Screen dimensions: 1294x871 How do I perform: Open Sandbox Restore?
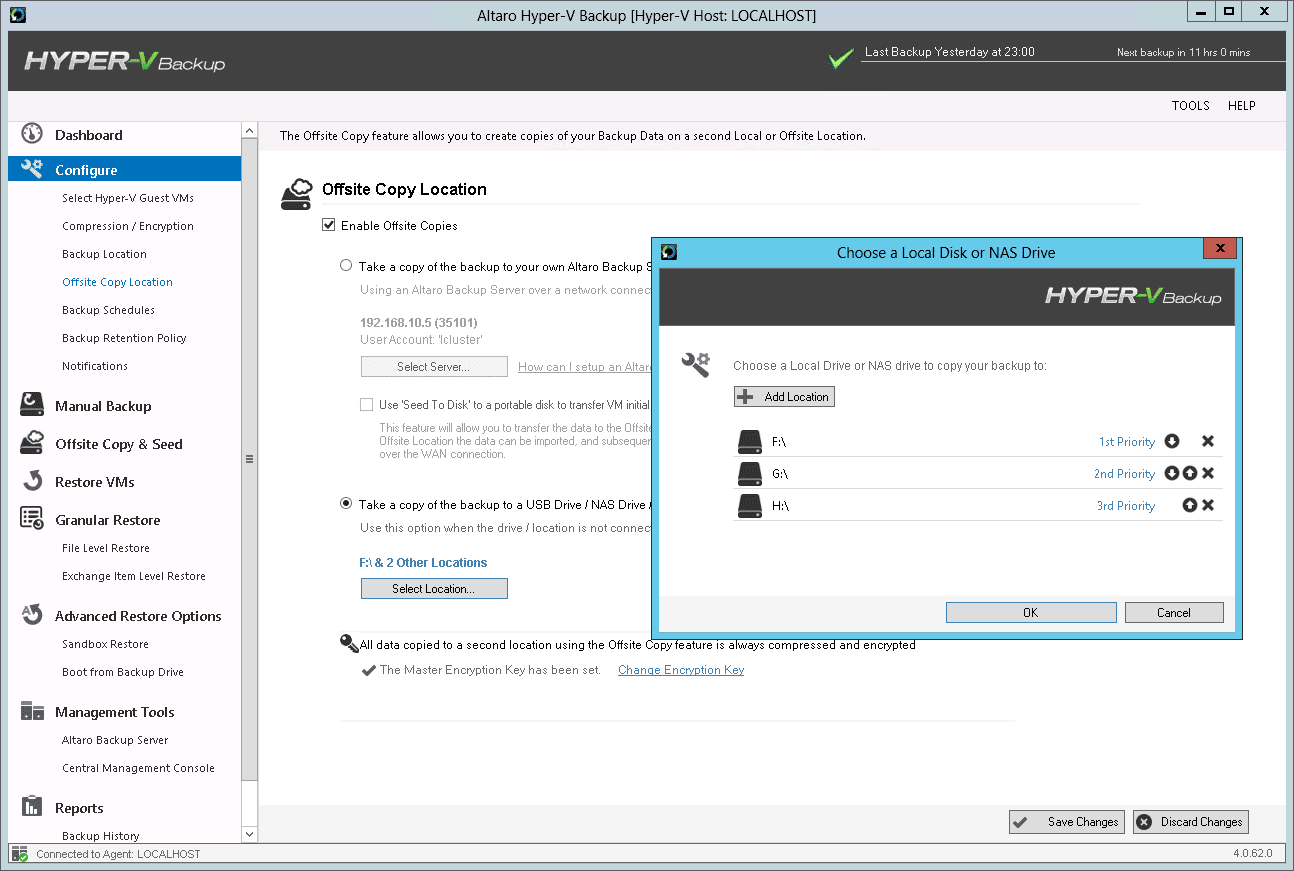click(105, 644)
